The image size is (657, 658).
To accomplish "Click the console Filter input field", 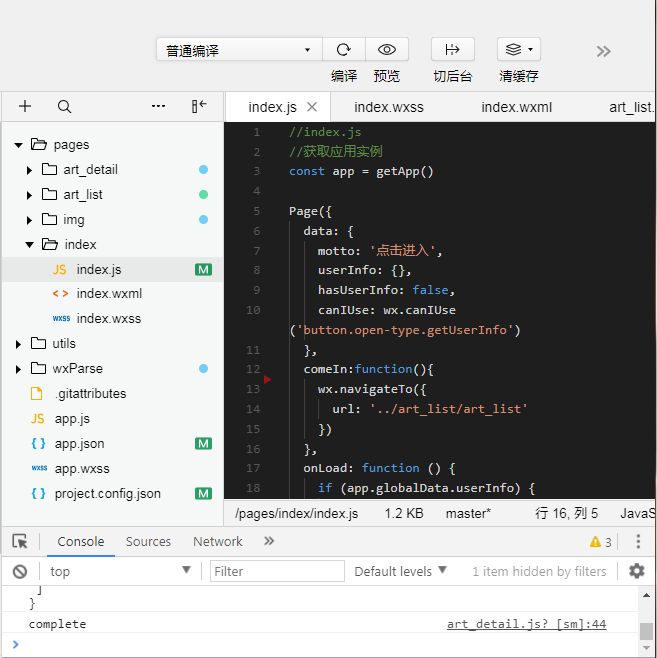I will 277,571.
